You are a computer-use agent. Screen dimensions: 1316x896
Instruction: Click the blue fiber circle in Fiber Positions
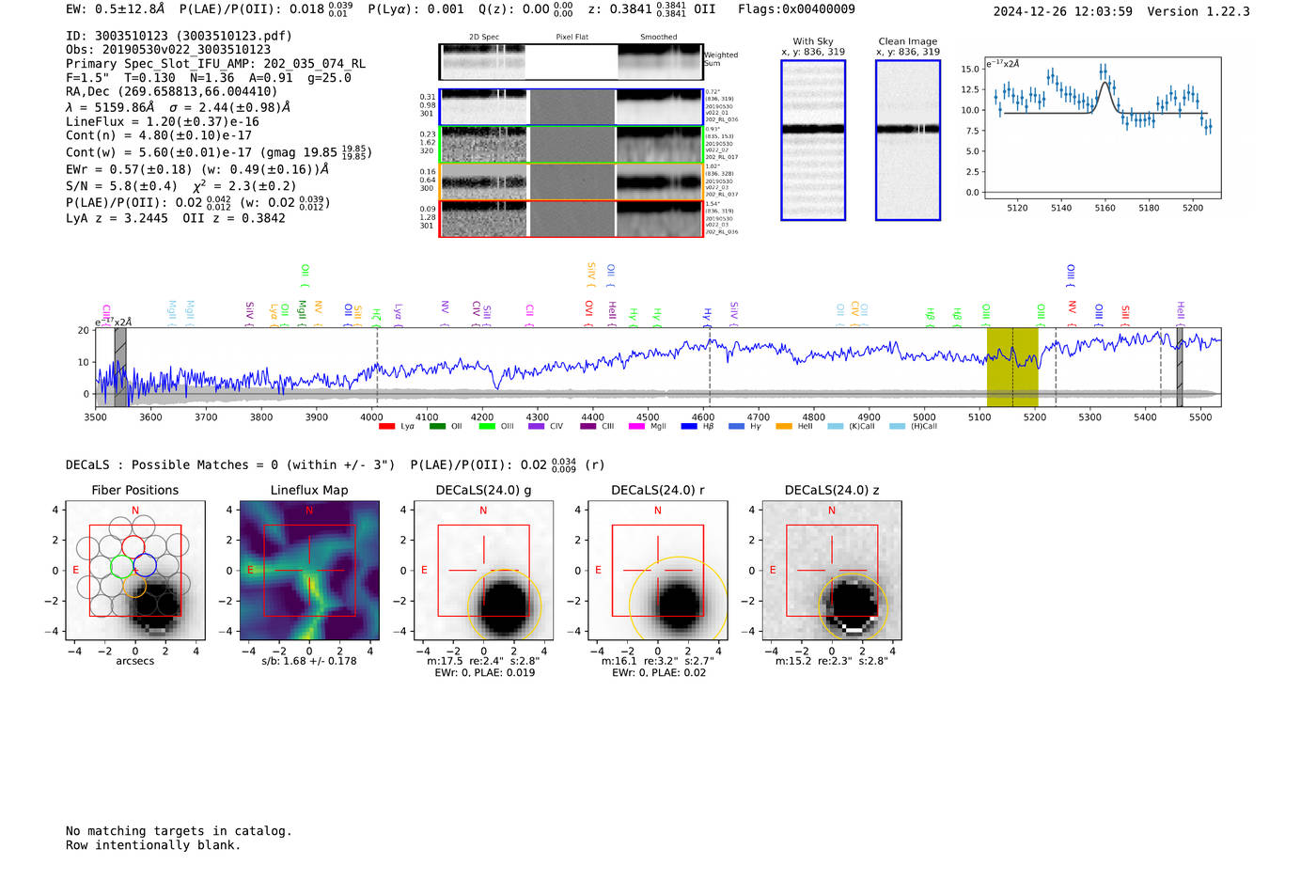coord(145,566)
